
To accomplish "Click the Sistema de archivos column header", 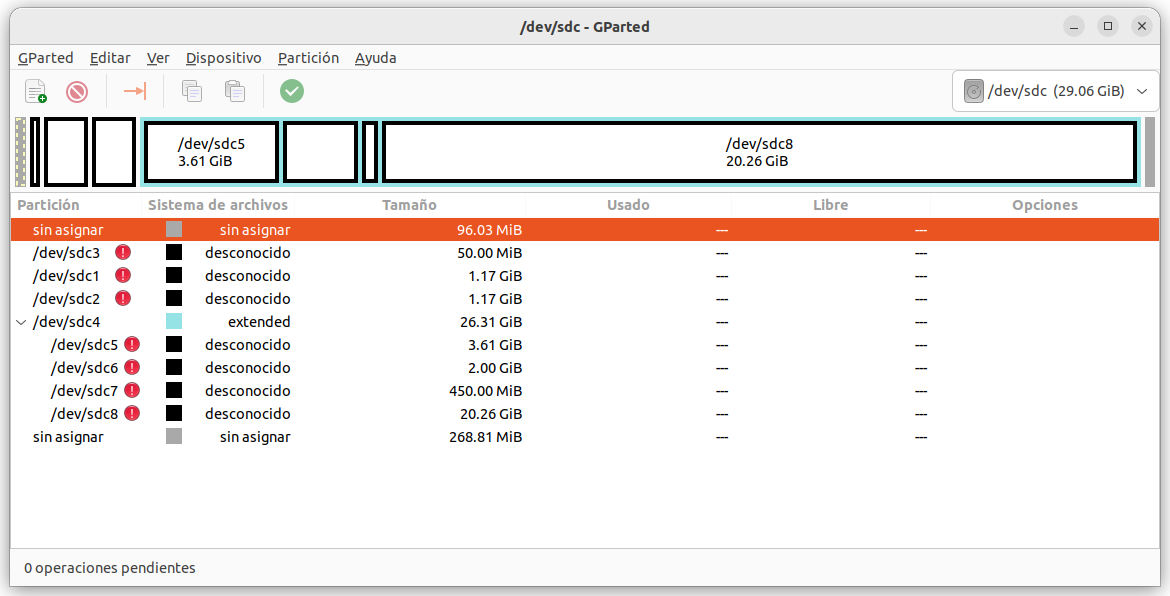I will coord(218,204).
